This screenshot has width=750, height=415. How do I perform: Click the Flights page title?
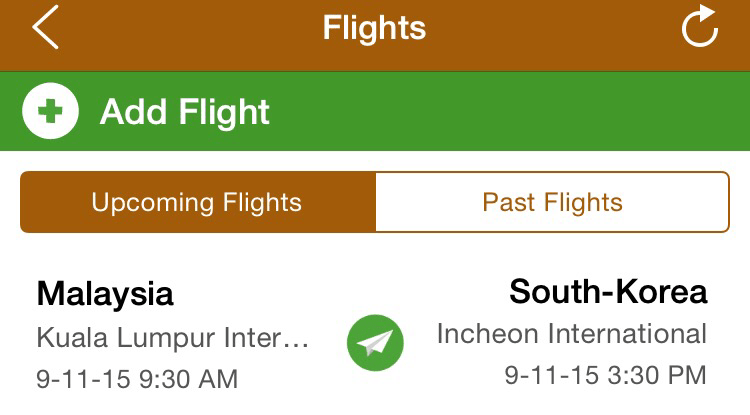[x=374, y=28]
